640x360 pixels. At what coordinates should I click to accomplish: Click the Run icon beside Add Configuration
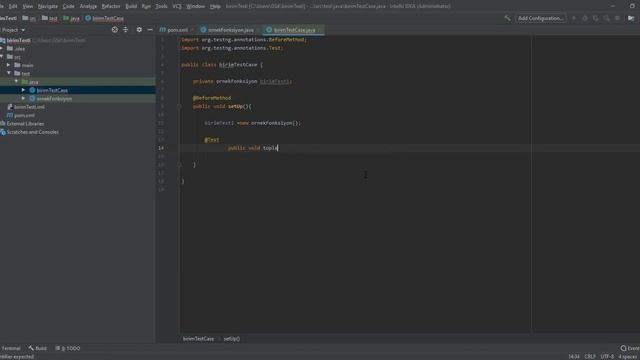point(574,18)
